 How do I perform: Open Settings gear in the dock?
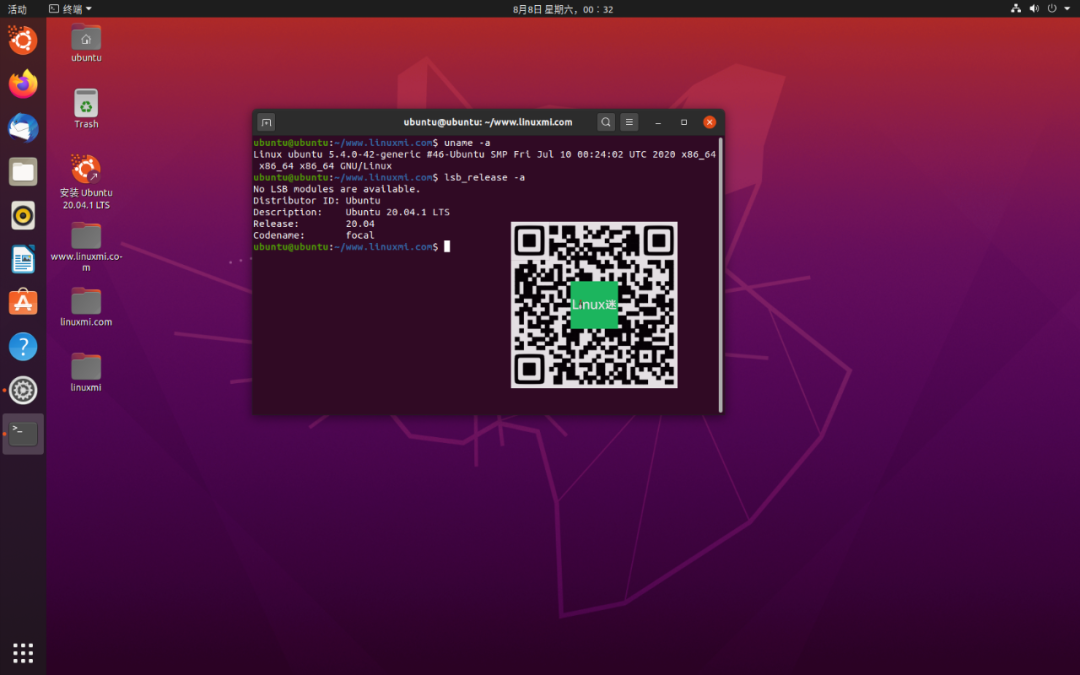click(x=23, y=390)
